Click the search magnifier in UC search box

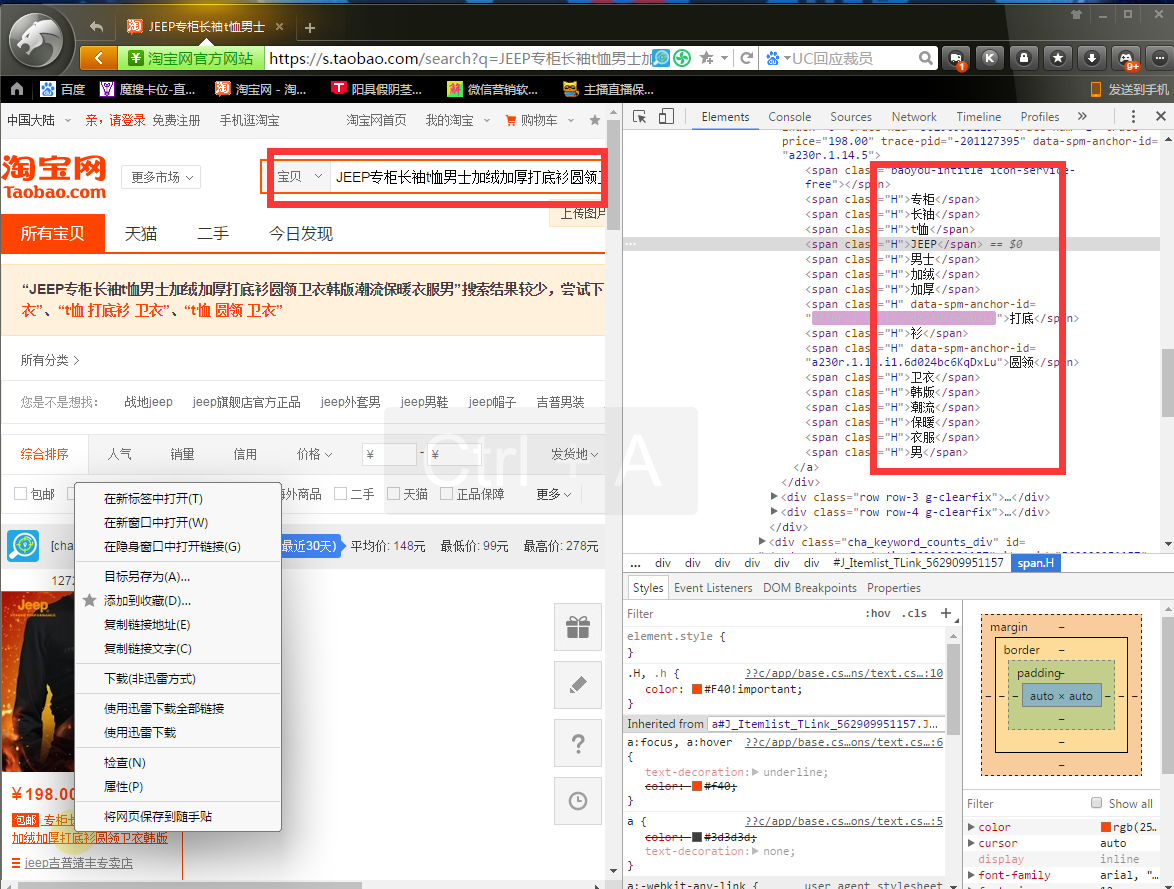coord(926,58)
